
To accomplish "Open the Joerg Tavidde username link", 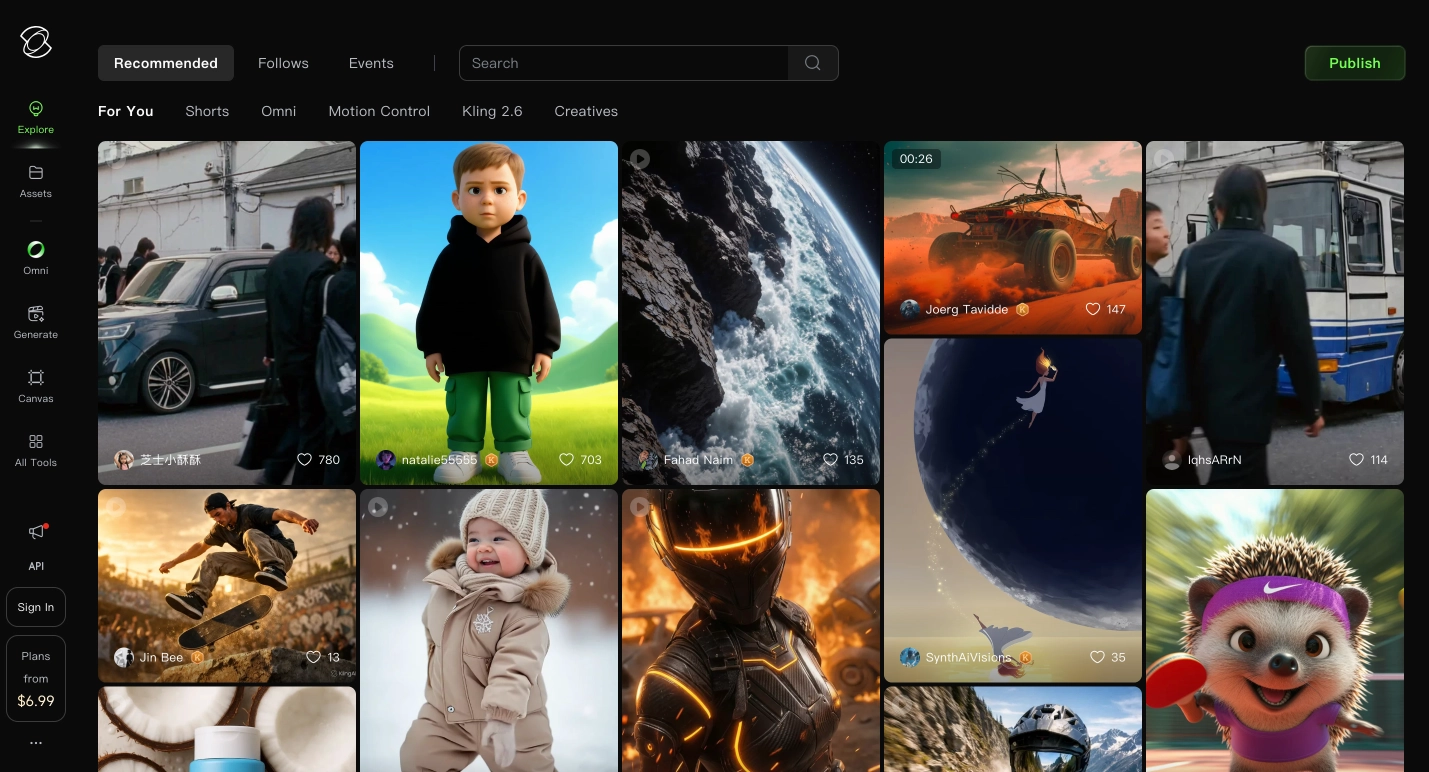I will 967,310.
